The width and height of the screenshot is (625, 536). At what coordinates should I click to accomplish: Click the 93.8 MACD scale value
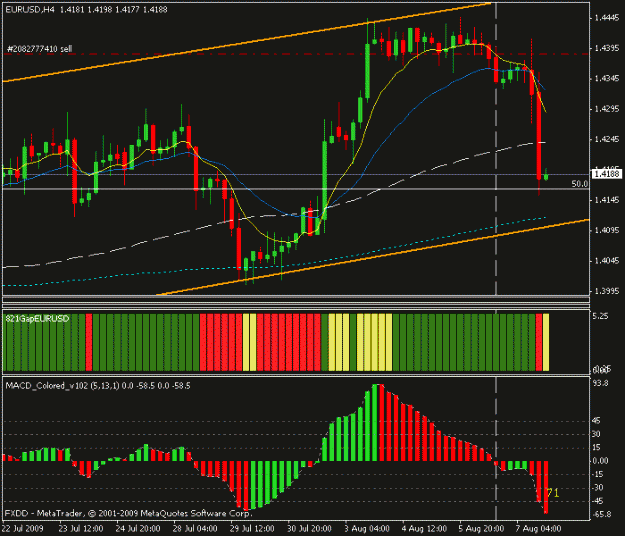coord(601,383)
